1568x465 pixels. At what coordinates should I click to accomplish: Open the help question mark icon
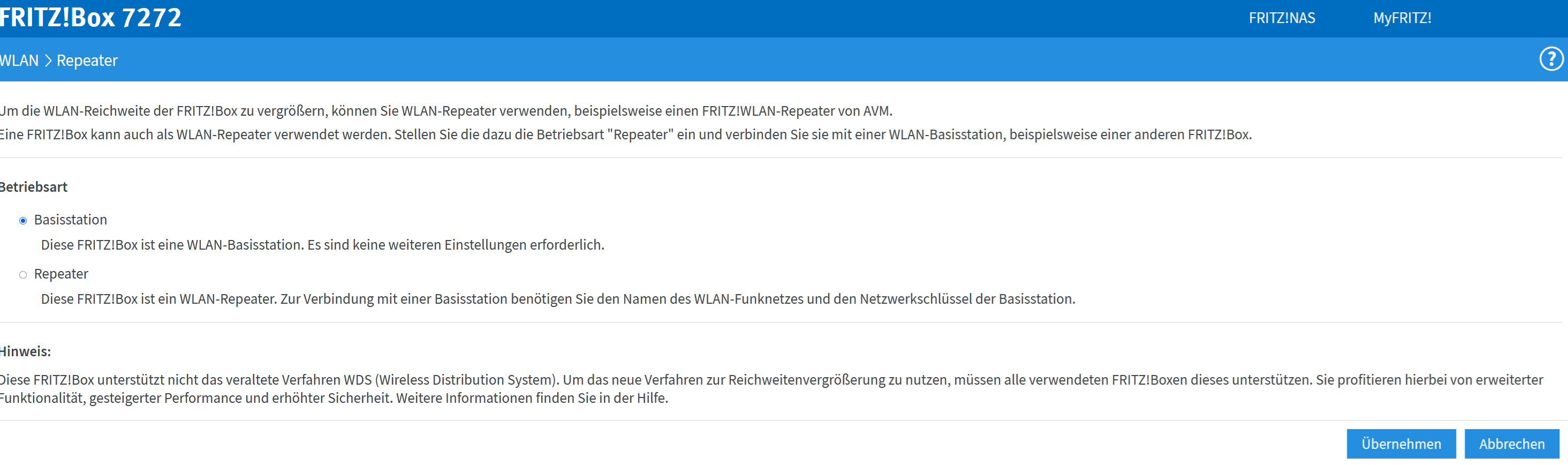[1551, 59]
